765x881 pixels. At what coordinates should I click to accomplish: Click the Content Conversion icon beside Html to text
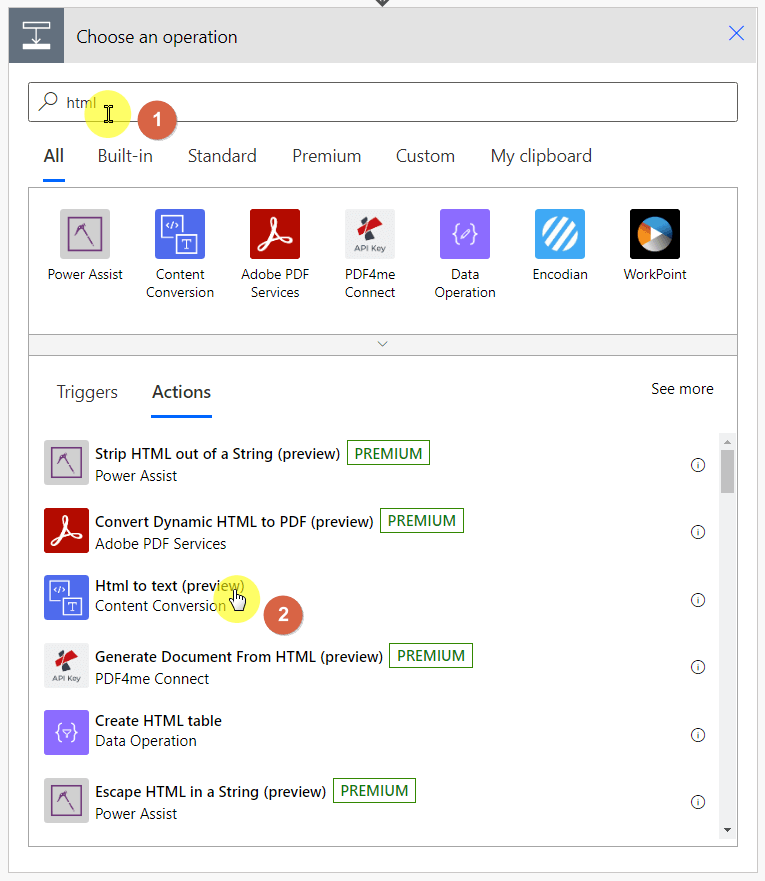(x=66, y=597)
